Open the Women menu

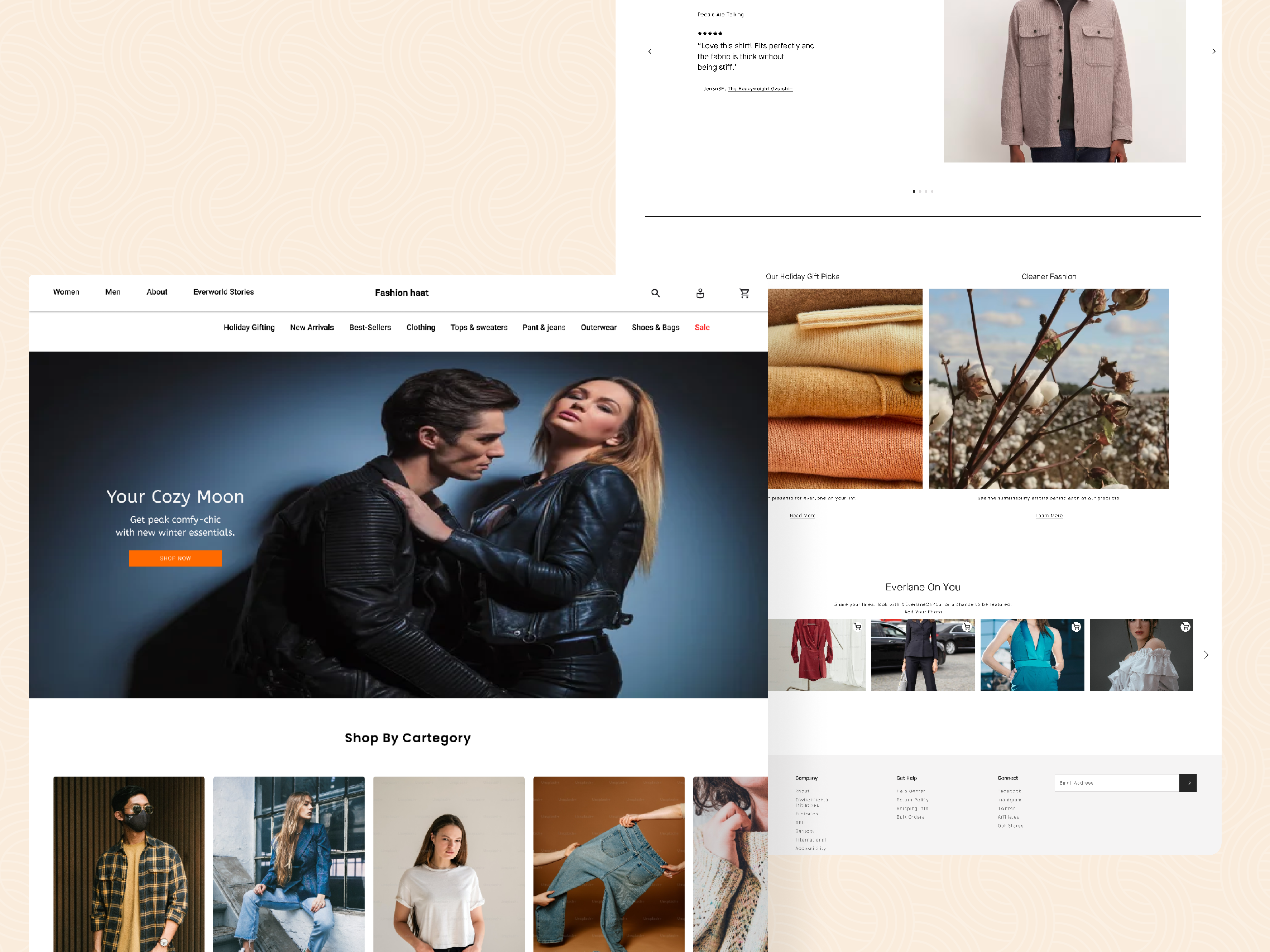[x=66, y=292]
